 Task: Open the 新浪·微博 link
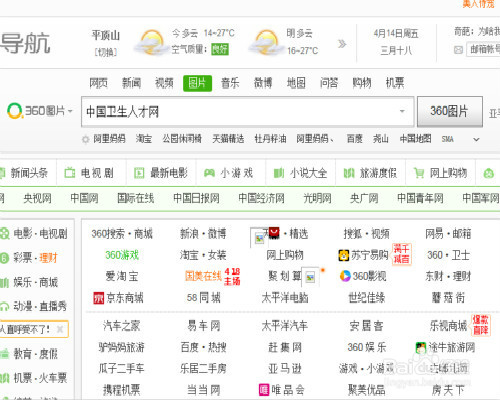203,234
